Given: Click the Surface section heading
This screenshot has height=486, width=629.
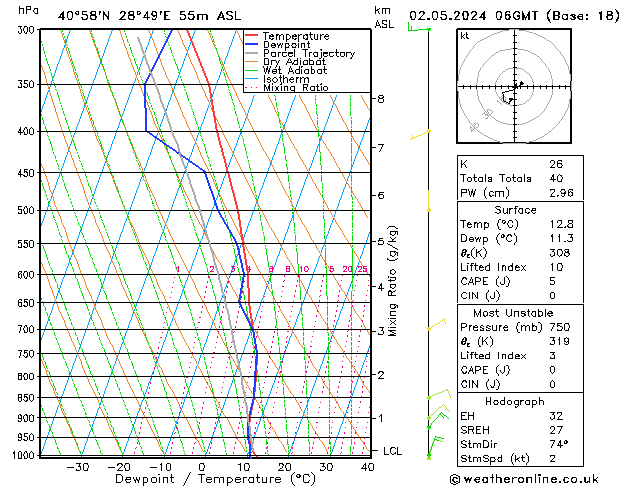Looking at the screenshot, I should tap(515, 210).
